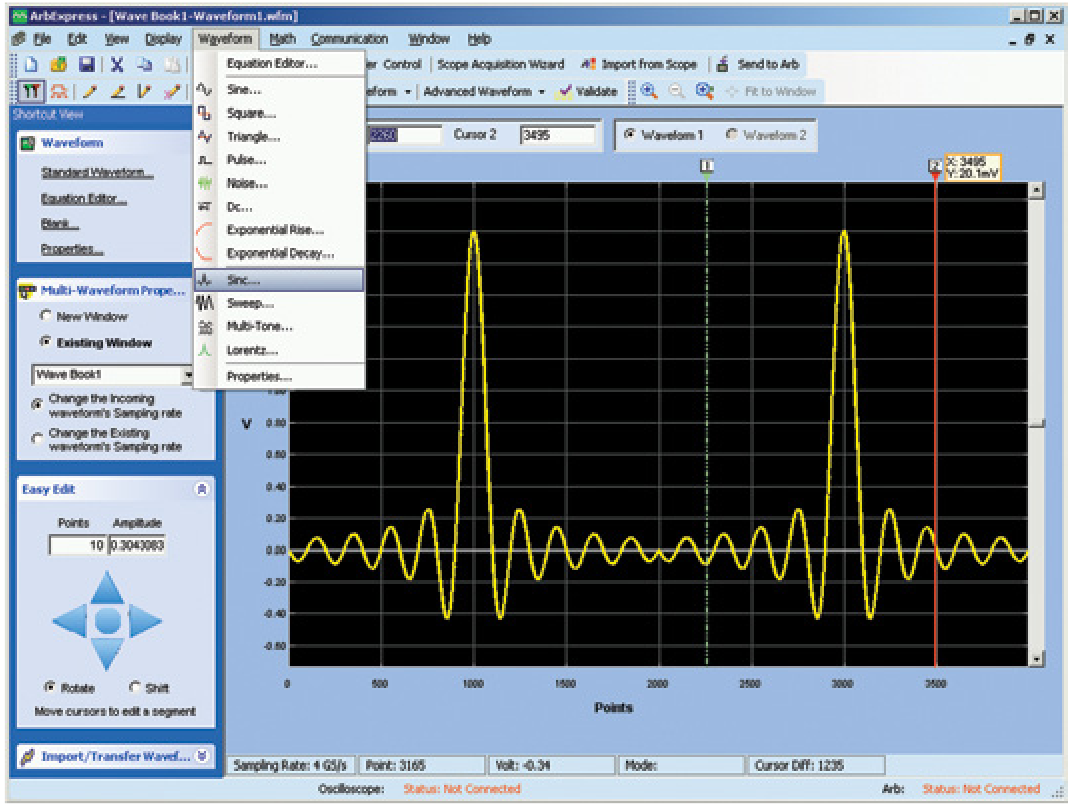
Task: Open the Math menu
Action: pyautogui.click(x=281, y=38)
